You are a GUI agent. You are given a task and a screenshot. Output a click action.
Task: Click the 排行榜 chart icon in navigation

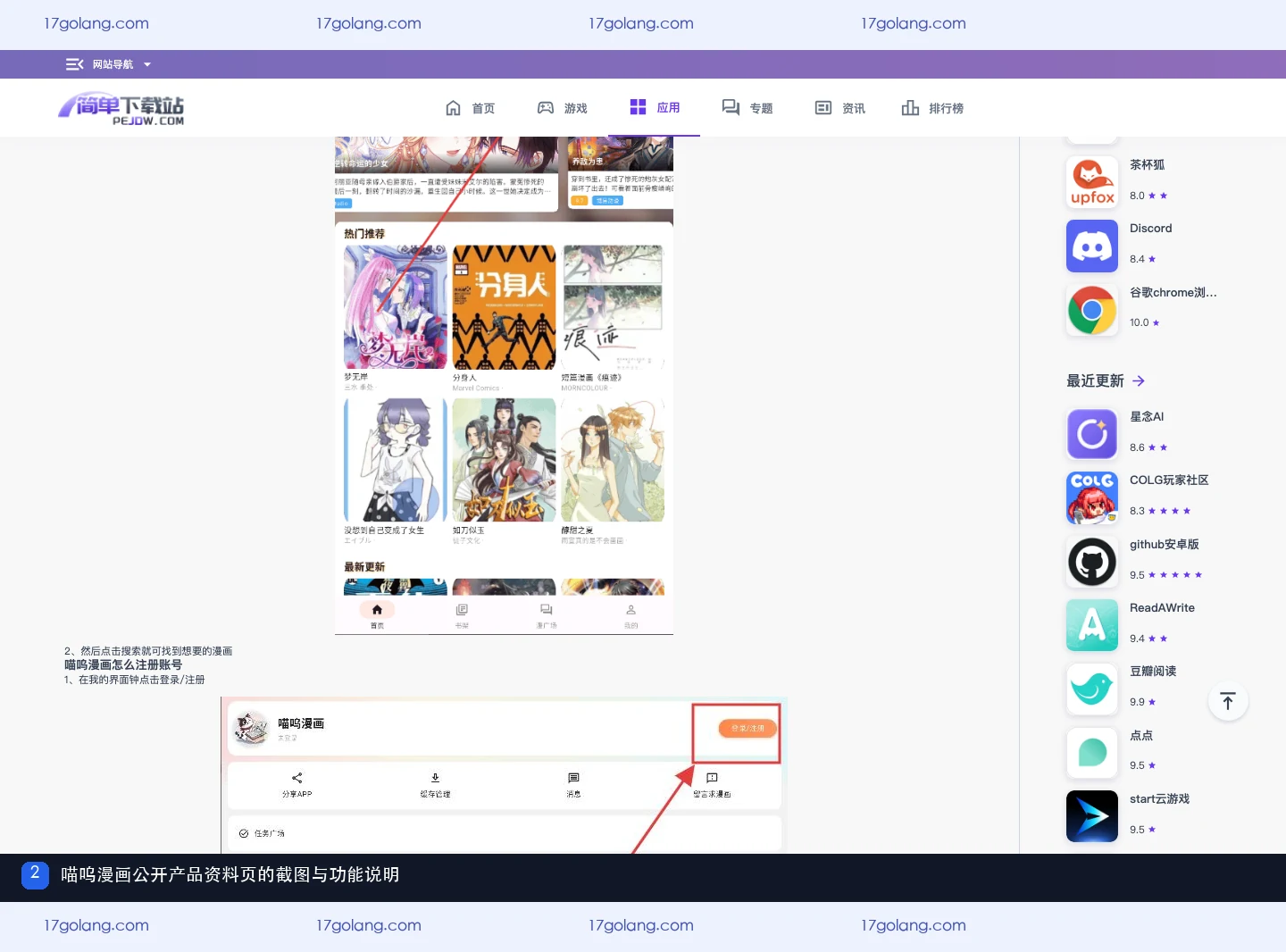910,108
